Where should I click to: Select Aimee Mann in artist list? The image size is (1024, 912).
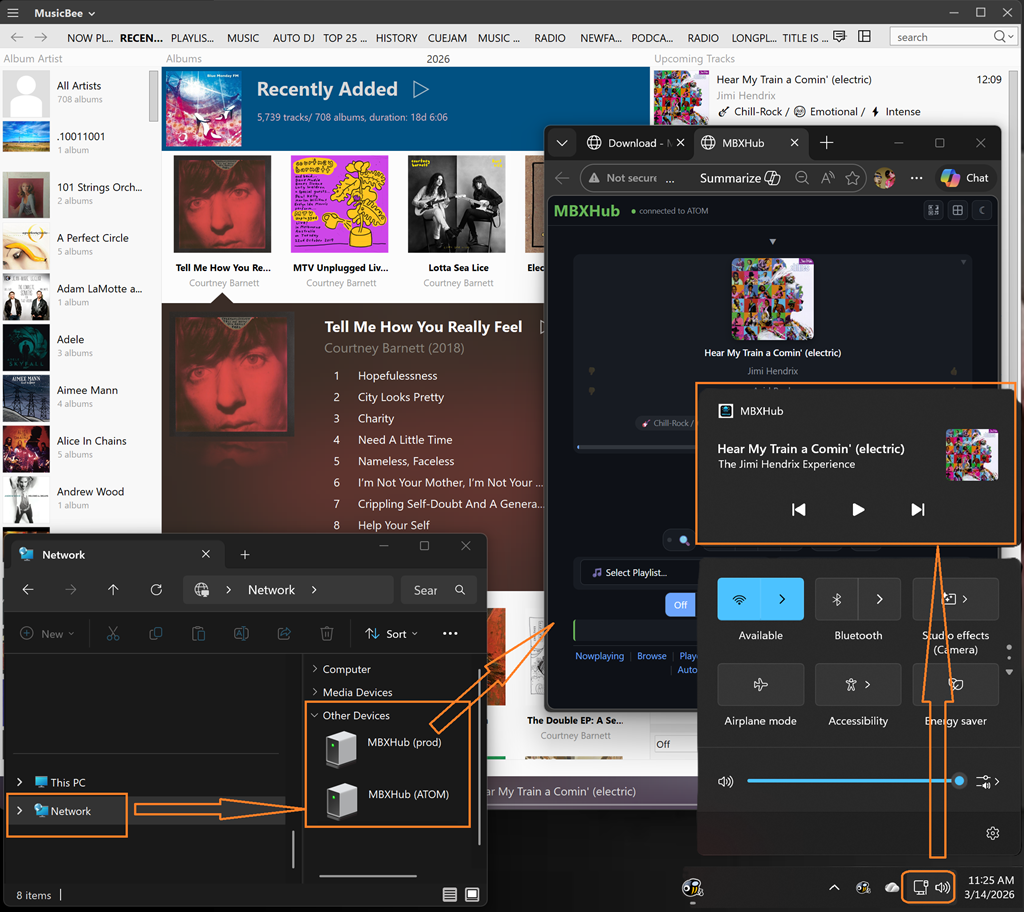[x=77, y=397]
